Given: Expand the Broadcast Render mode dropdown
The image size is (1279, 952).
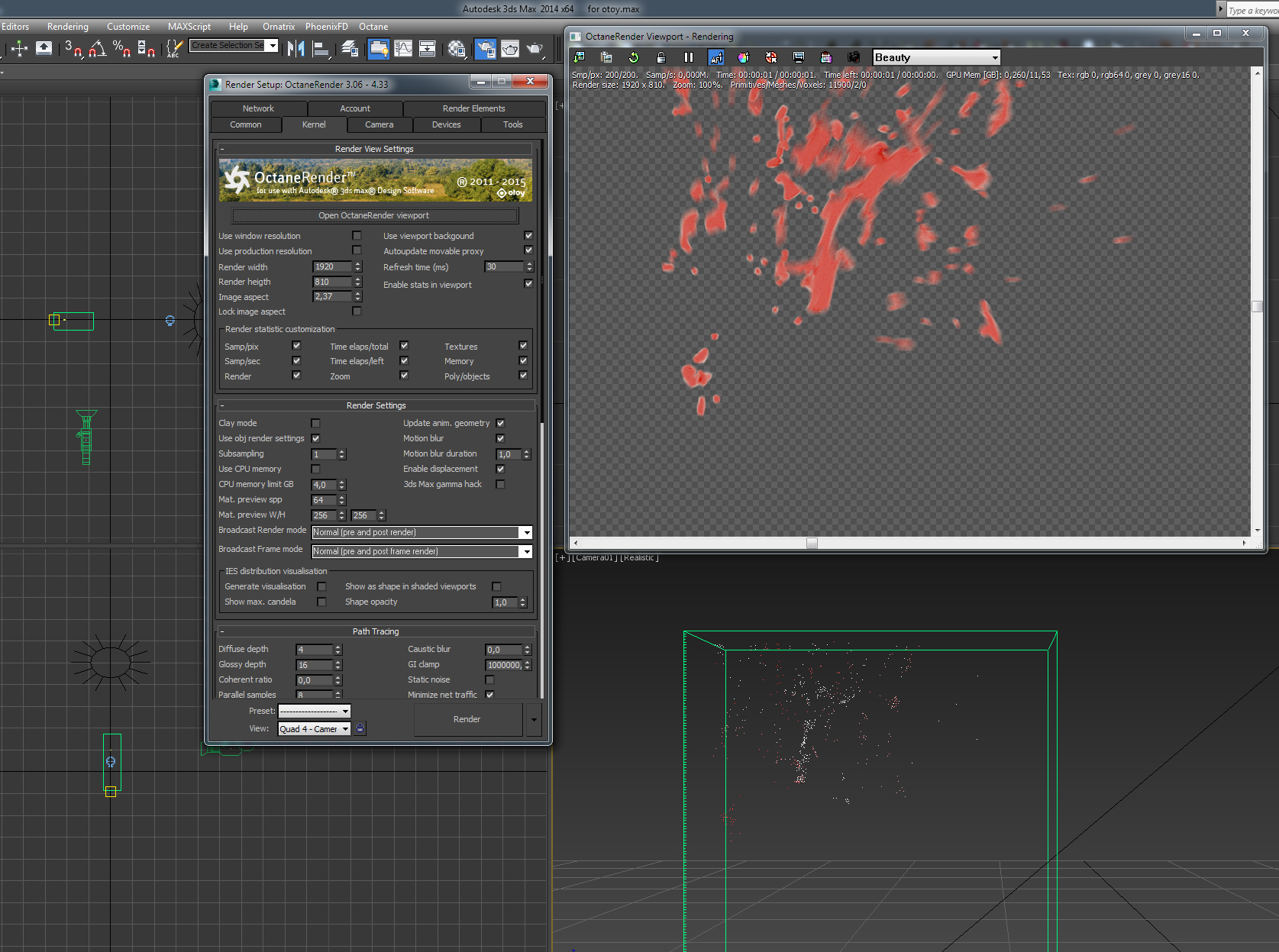Looking at the screenshot, I should [x=526, y=532].
